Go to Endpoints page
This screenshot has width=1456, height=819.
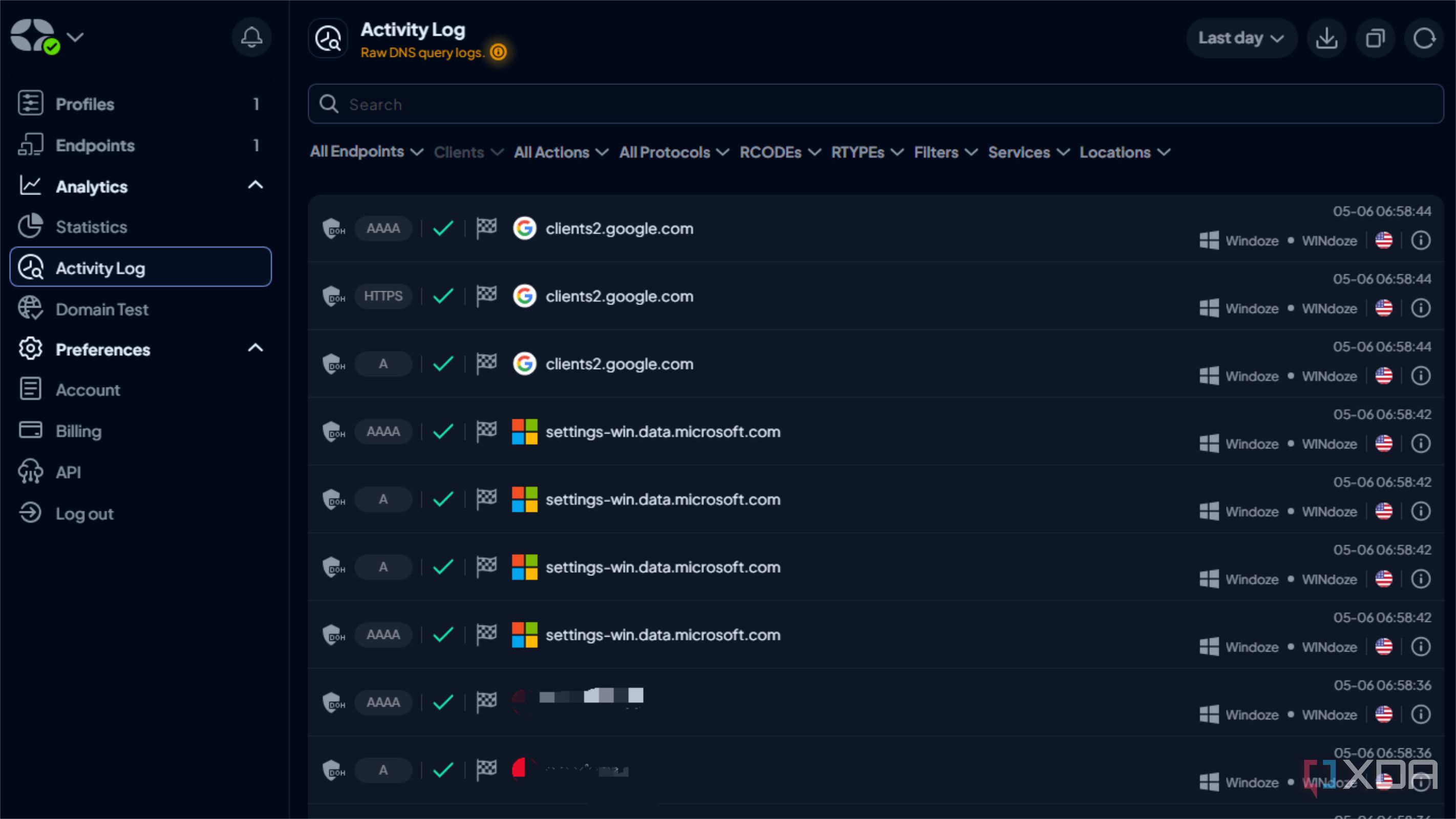141,145
